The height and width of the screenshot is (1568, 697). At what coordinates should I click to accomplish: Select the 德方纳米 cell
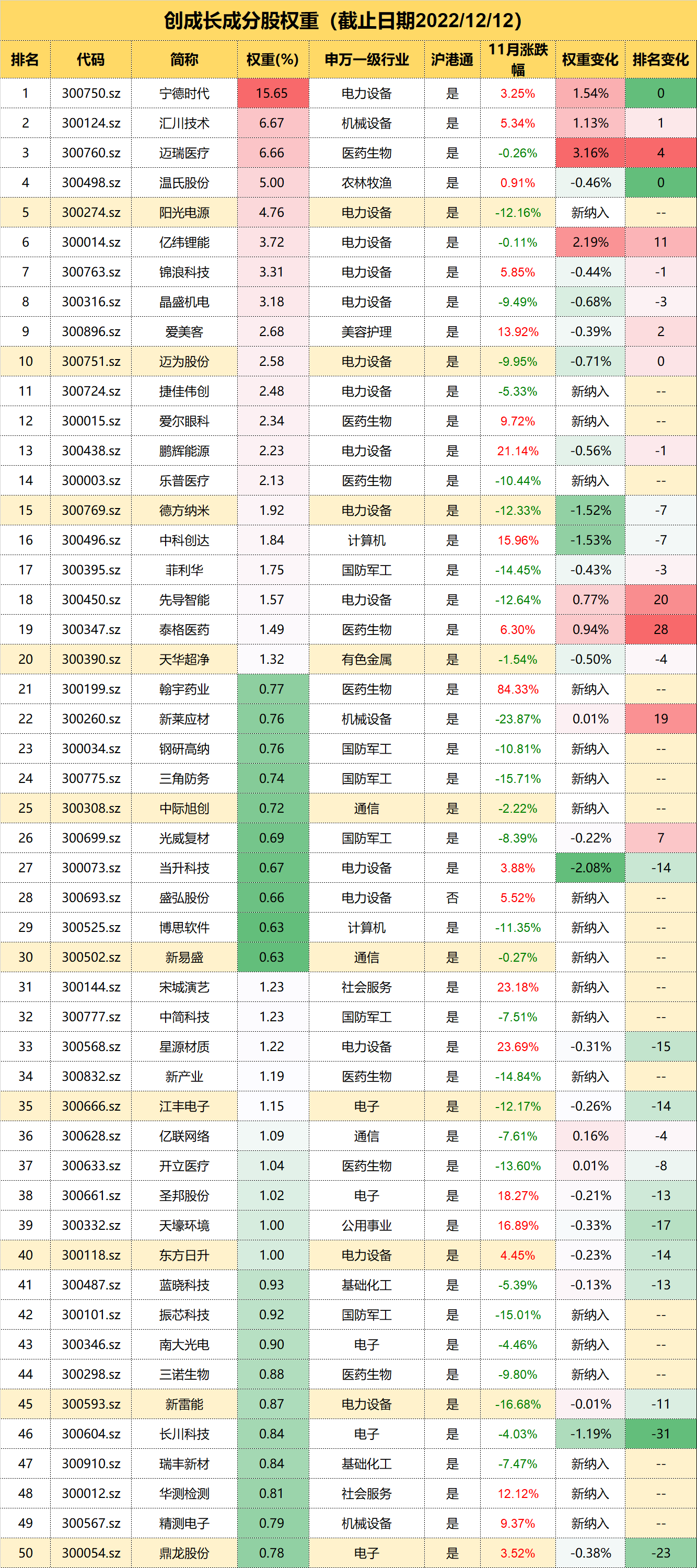pos(184,511)
